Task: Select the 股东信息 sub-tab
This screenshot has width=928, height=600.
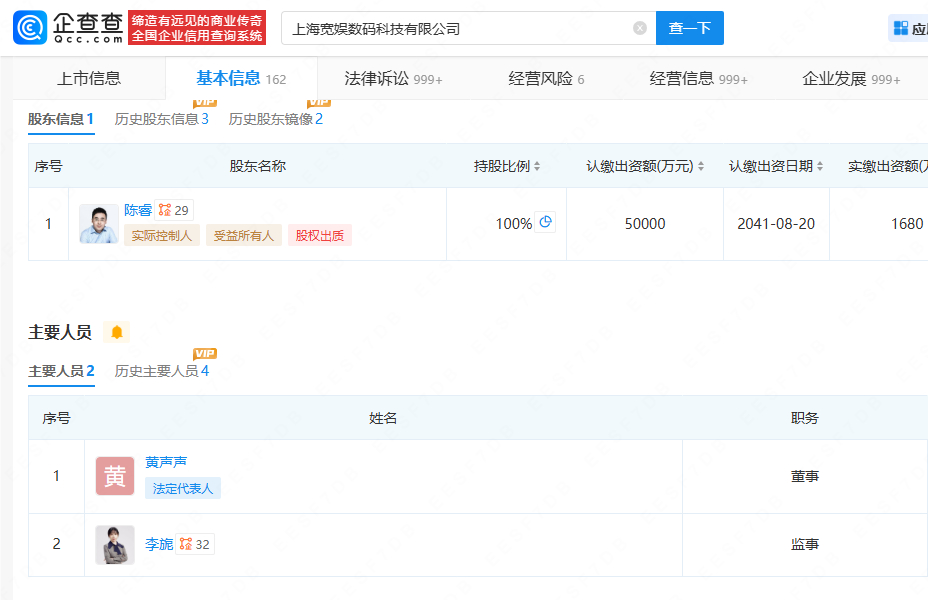Action: click(x=61, y=119)
